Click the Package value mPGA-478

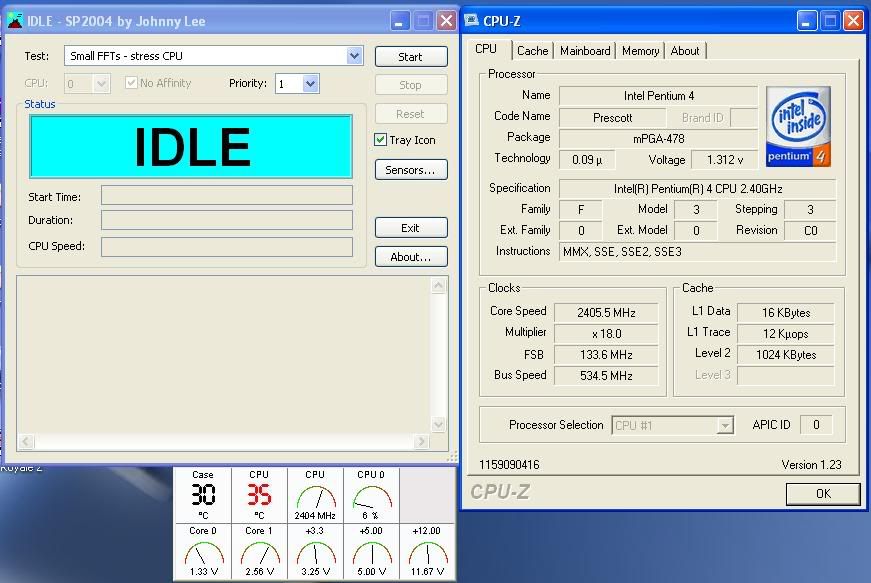point(658,139)
